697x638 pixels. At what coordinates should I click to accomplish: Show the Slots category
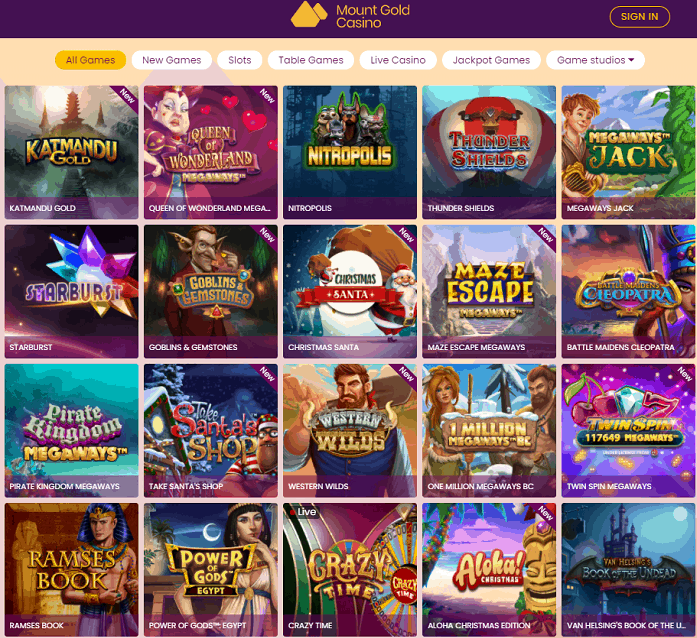tap(240, 60)
